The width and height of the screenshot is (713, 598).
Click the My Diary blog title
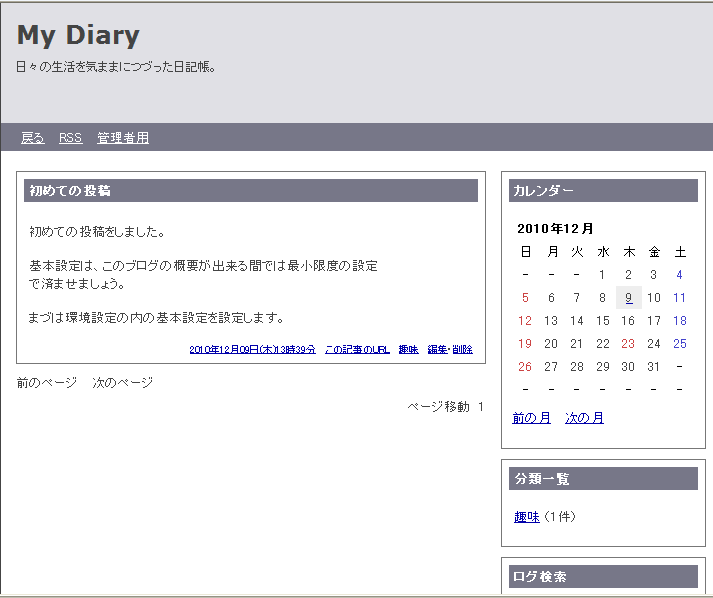(x=78, y=35)
